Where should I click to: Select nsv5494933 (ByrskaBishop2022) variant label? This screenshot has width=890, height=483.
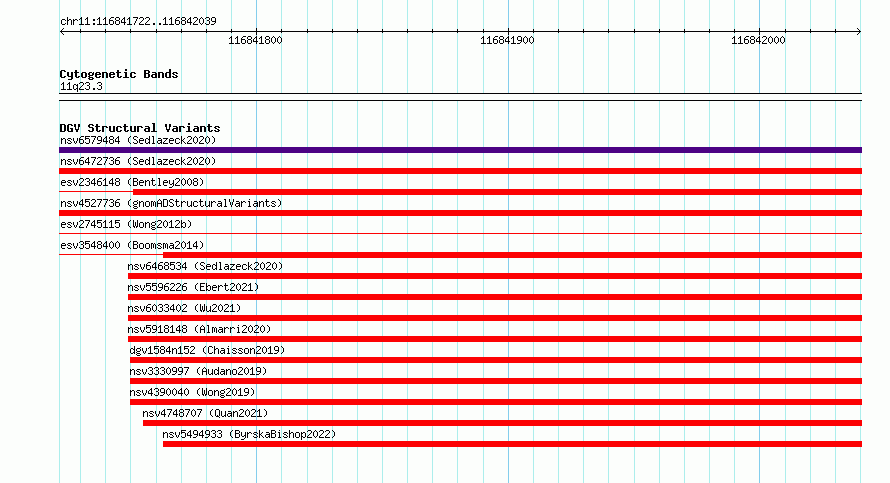click(249, 434)
